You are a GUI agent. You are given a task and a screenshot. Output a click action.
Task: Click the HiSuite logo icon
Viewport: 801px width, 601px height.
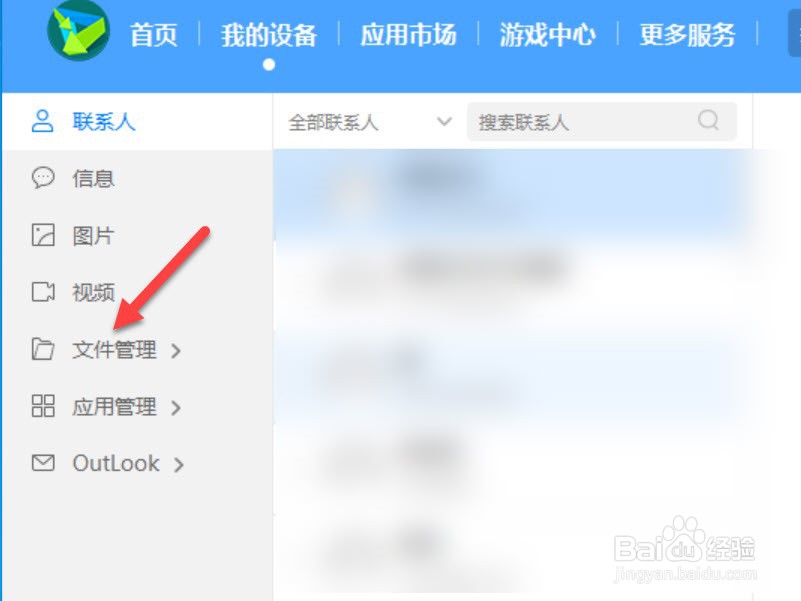click(78, 31)
